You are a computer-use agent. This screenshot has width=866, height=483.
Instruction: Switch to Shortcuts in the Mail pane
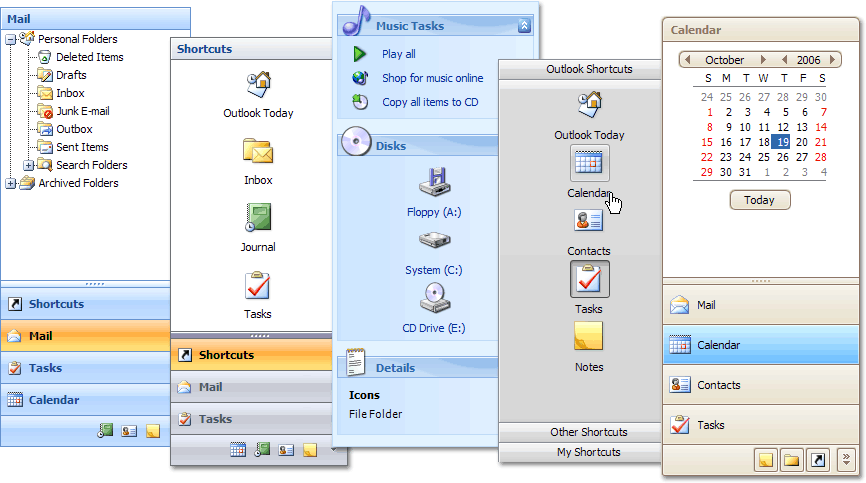tap(86, 304)
